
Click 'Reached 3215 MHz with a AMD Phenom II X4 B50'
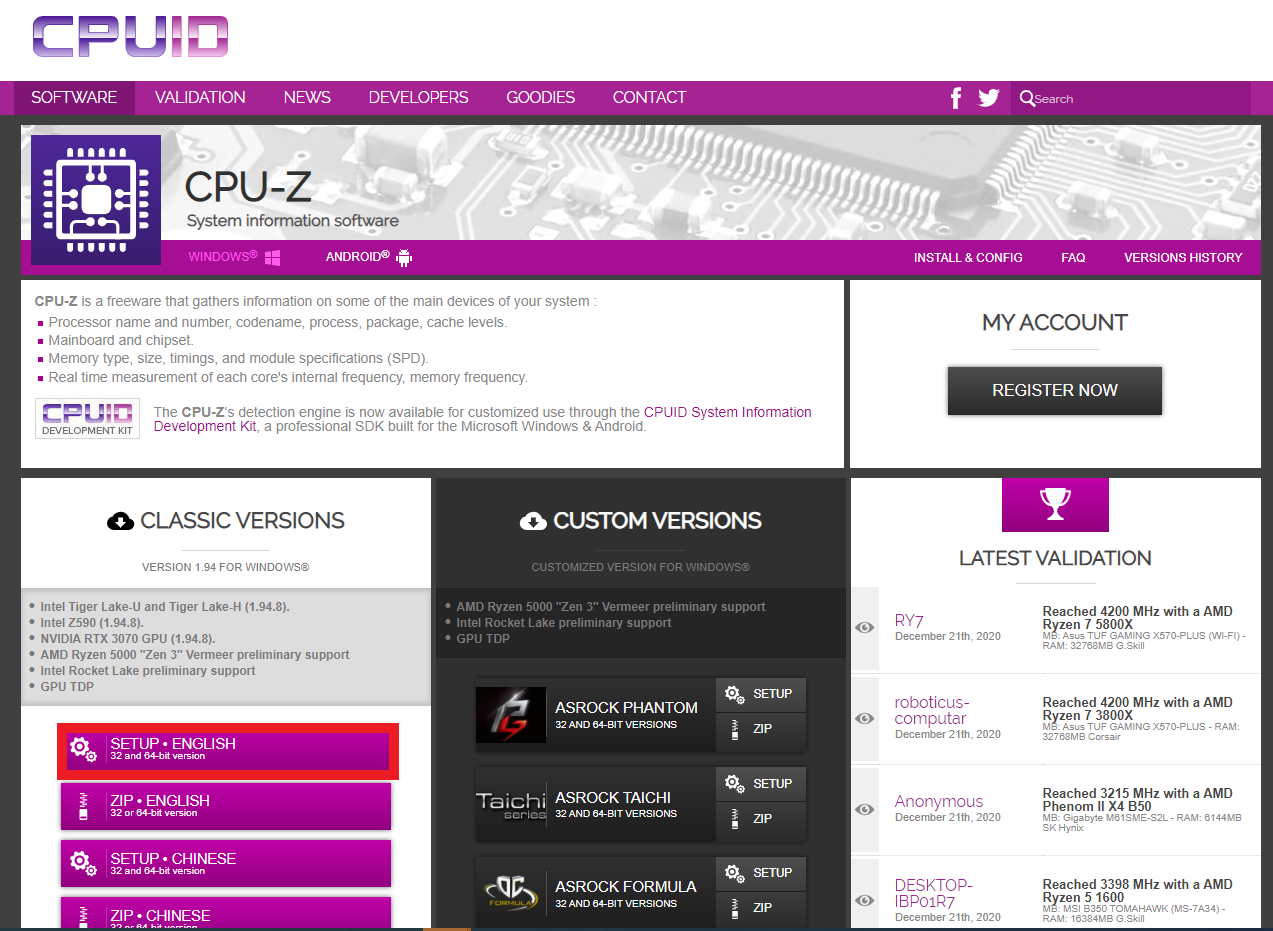[x=1138, y=800]
